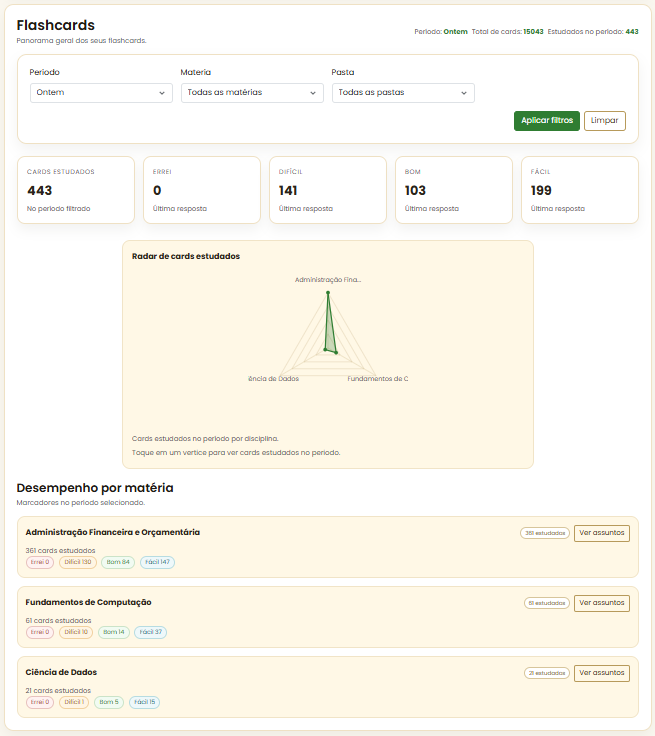Show assuntos for Ciência de Dados
This screenshot has width=655, height=736.
point(601,673)
